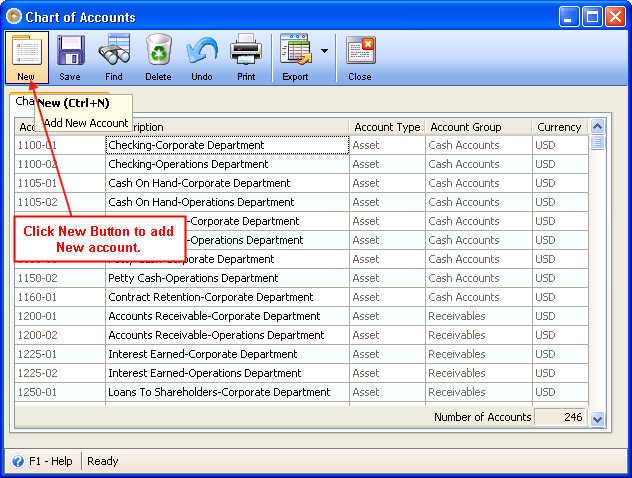This screenshot has height=478, width=632.
Task: Click the Close toolbar icon
Action: 360,50
